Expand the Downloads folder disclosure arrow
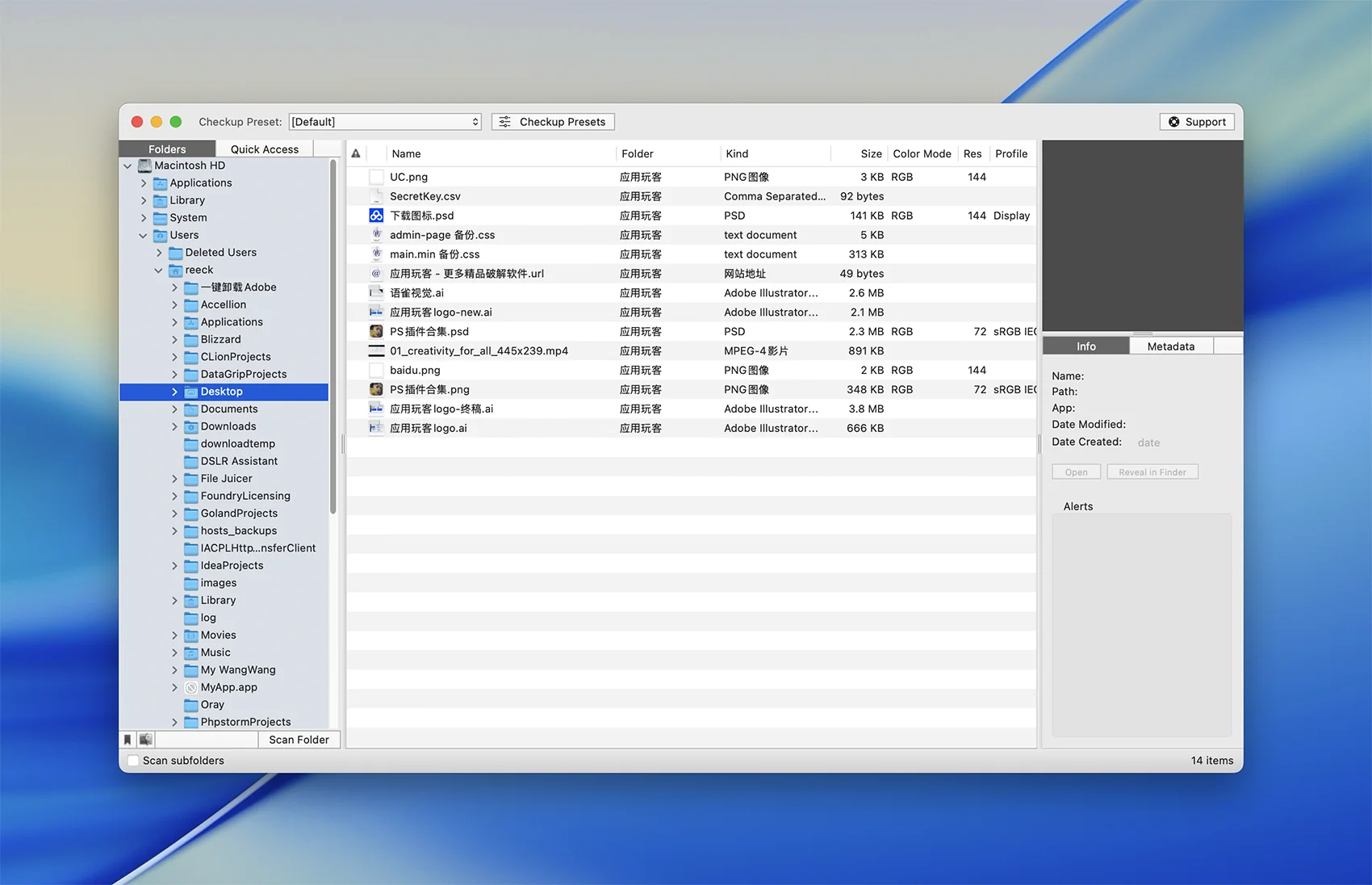 174,426
